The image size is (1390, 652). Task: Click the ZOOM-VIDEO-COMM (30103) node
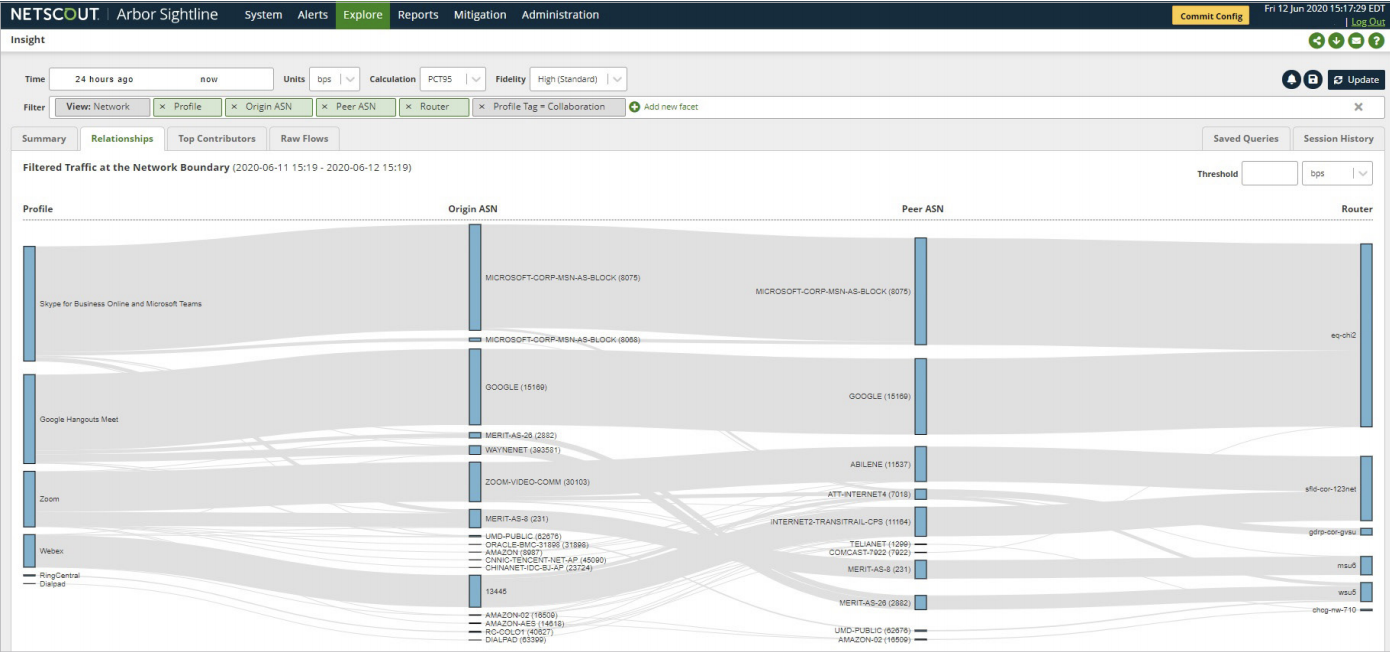[475, 482]
